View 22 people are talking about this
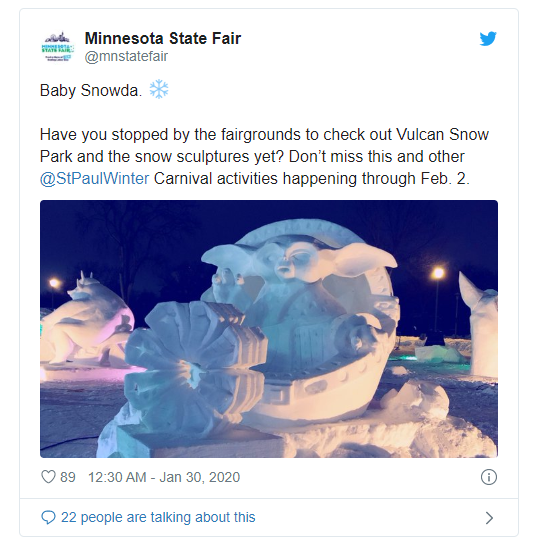The height and width of the screenshot is (549, 536). click(x=158, y=517)
